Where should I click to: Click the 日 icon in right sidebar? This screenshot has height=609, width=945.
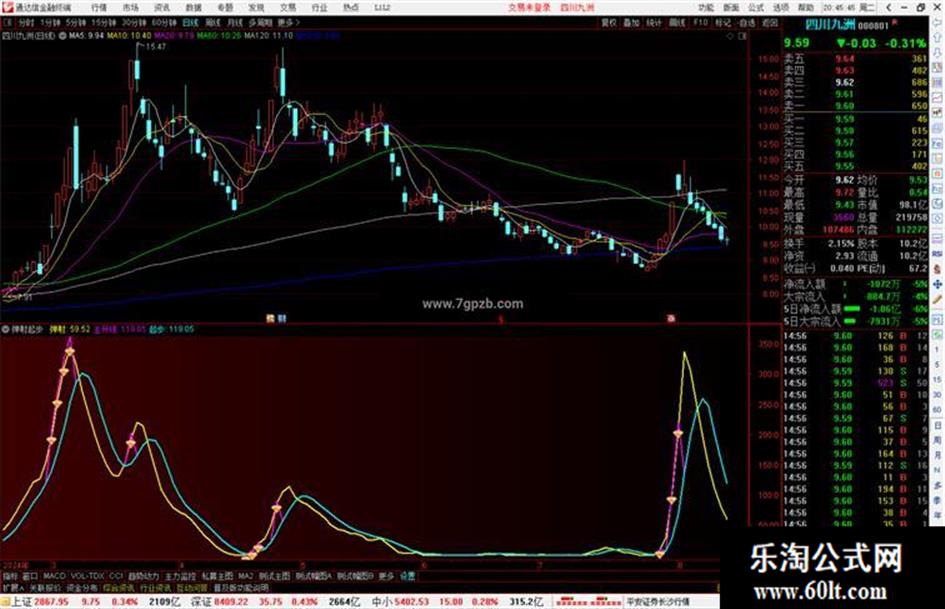[x=937, y=426]
